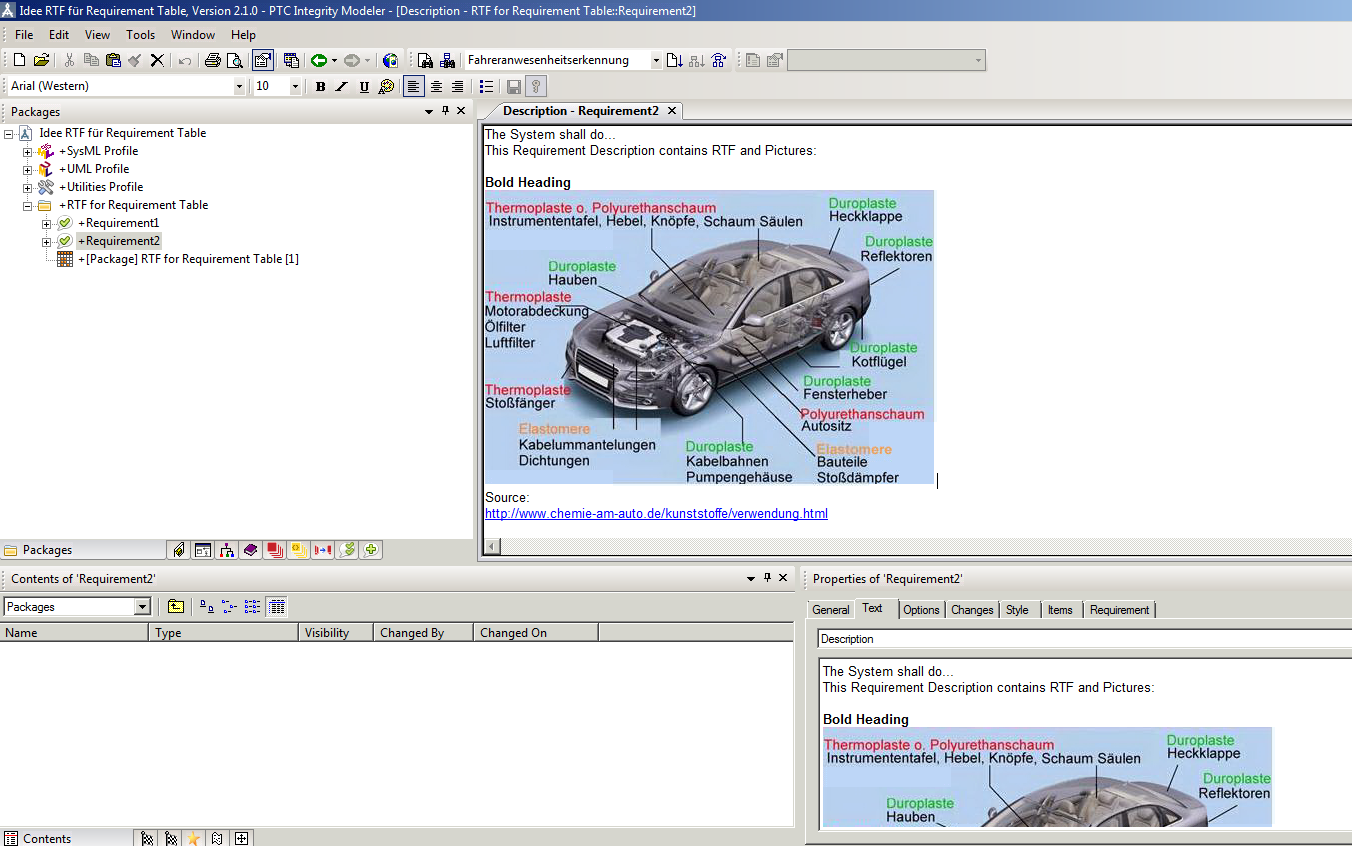
Task: Click the Delete (X) toolbar icon
Action: tap(157, 61)
